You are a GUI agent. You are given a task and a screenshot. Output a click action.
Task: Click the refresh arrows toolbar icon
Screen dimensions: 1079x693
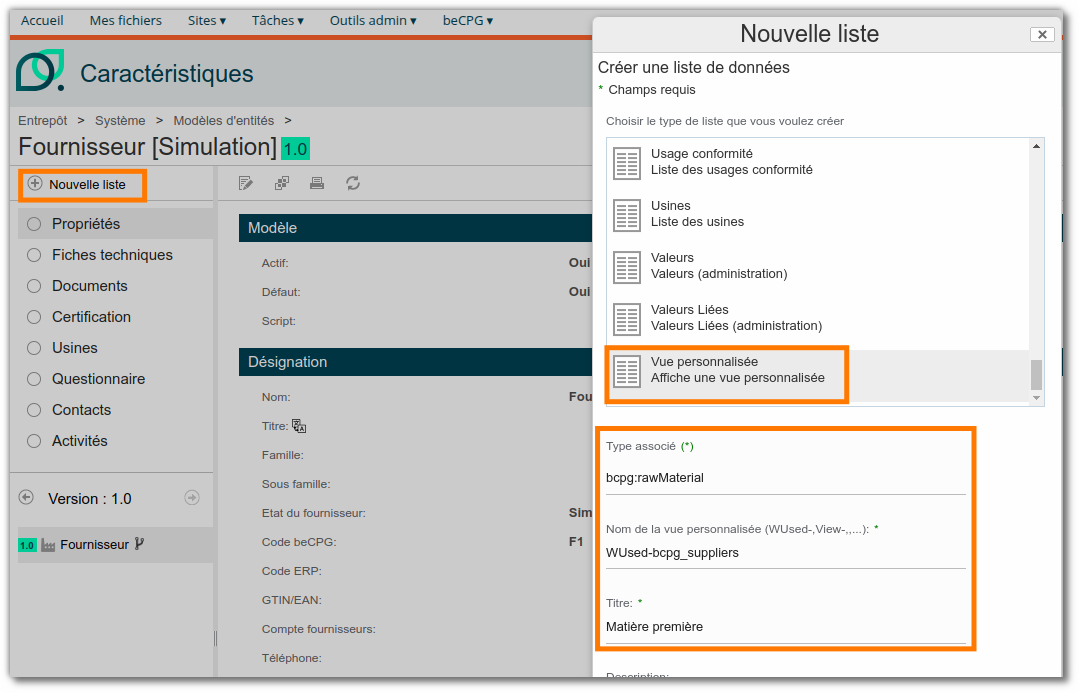353,183
